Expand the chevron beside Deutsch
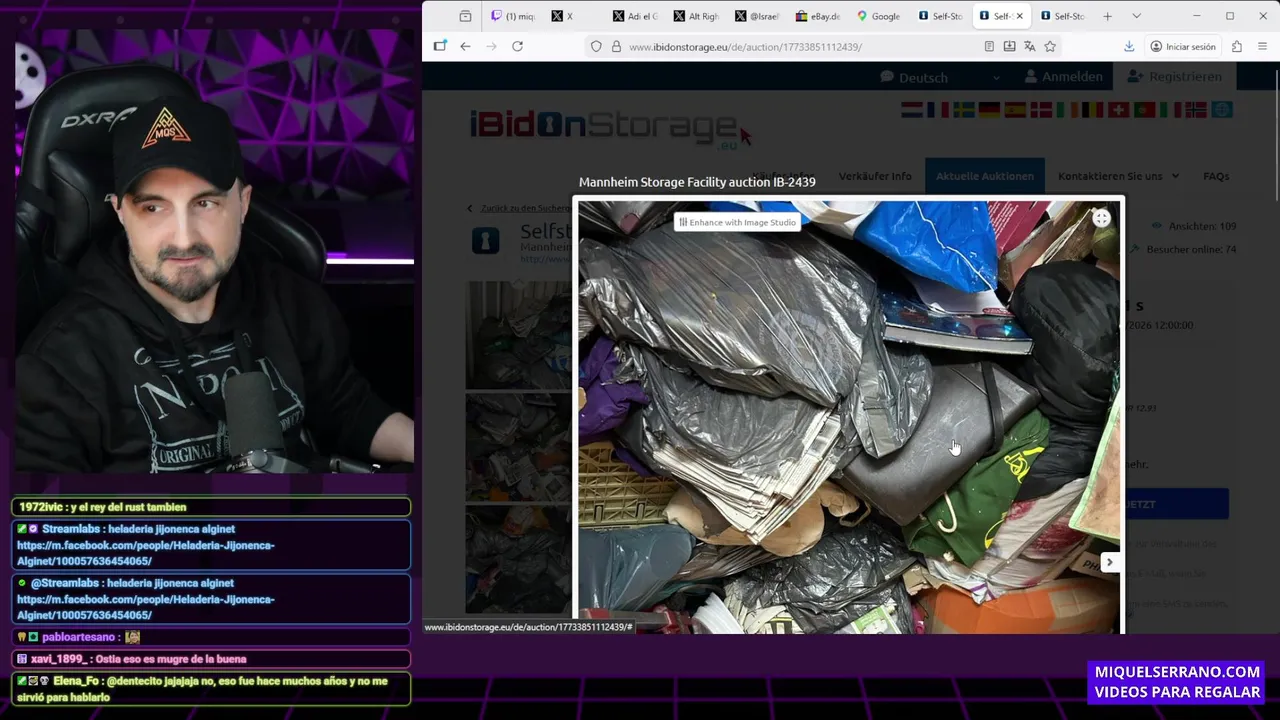Viewport: 1280px width, 720px height. click(x=995, y=77)
